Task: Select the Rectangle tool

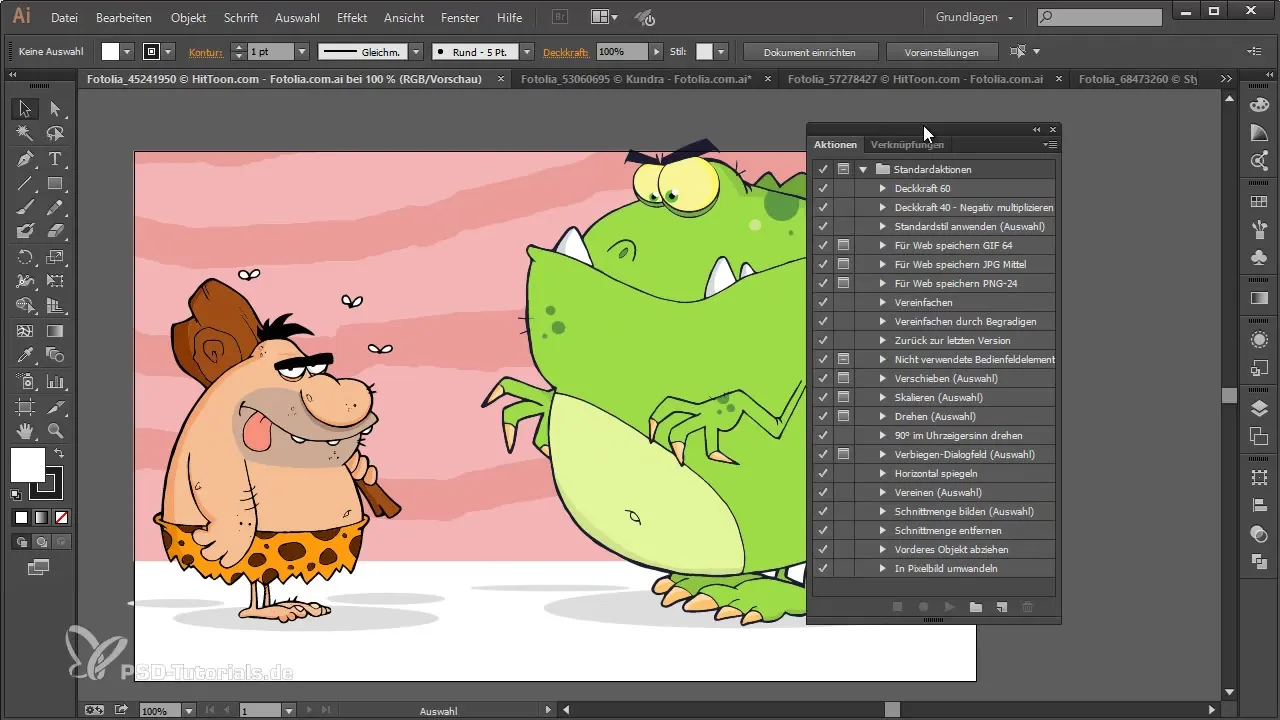Action: coord(55,183)
